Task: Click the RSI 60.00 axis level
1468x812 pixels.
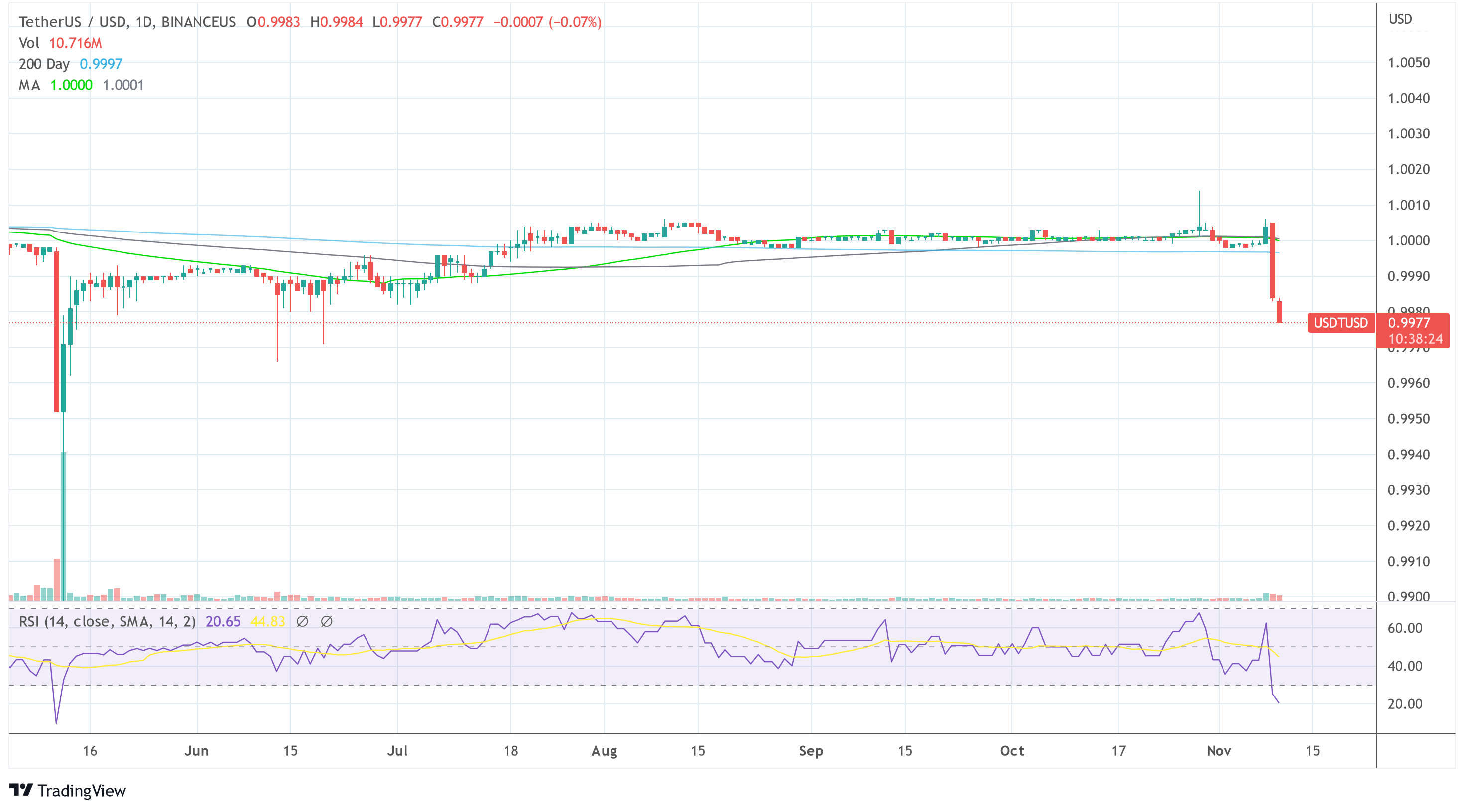Action: [1405, 628]
